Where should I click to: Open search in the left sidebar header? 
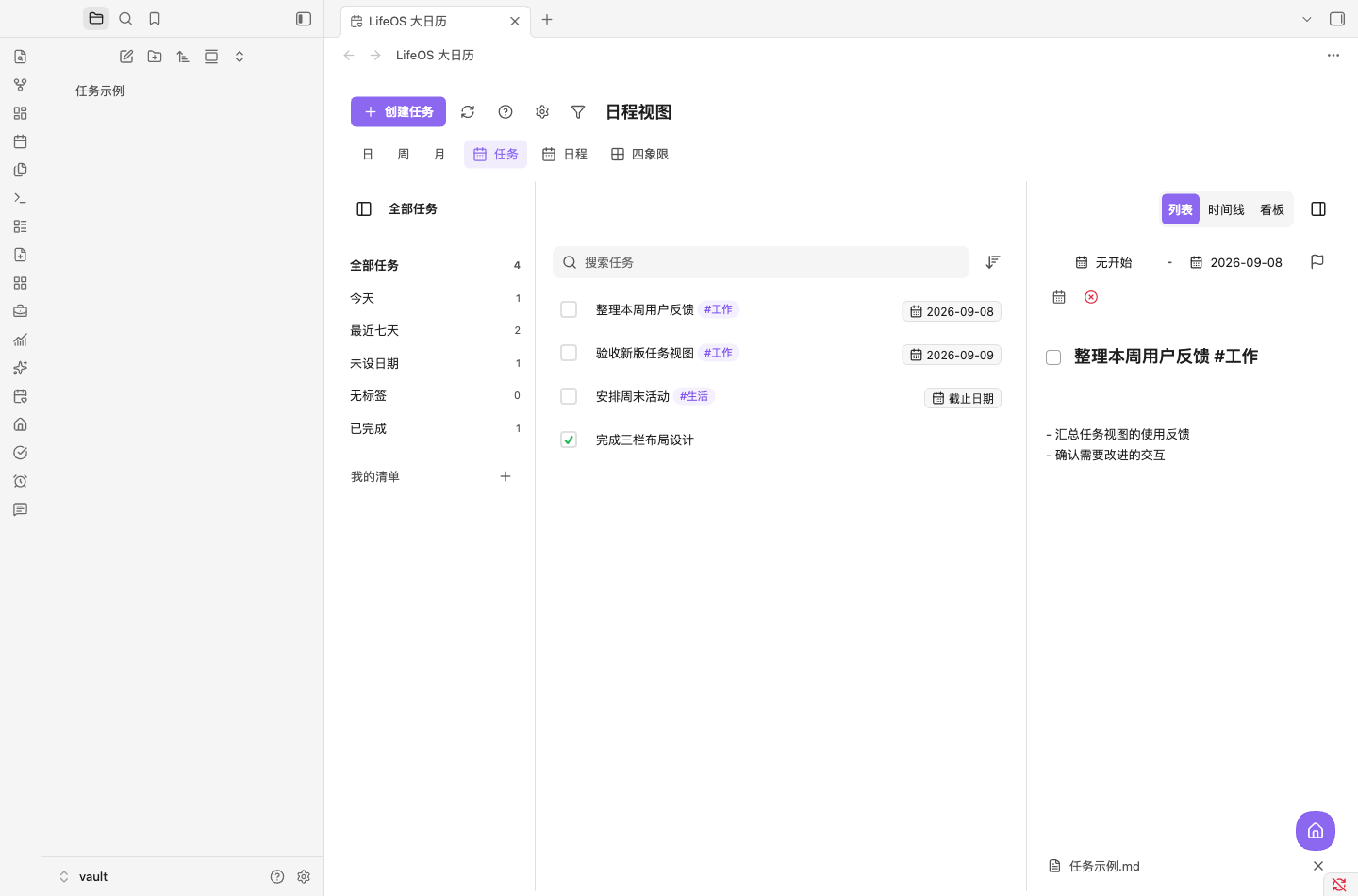pos(125,19)
